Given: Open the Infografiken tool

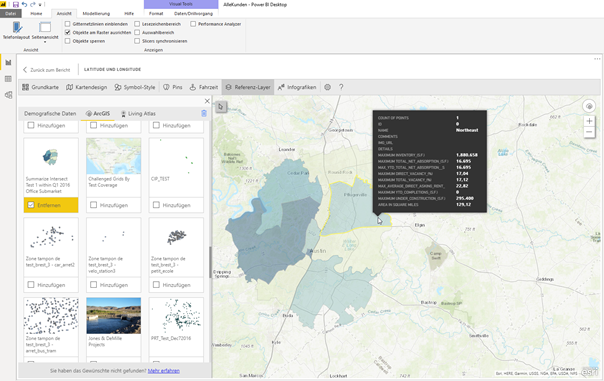Looking at the screenshot, I should pos(297,87).
